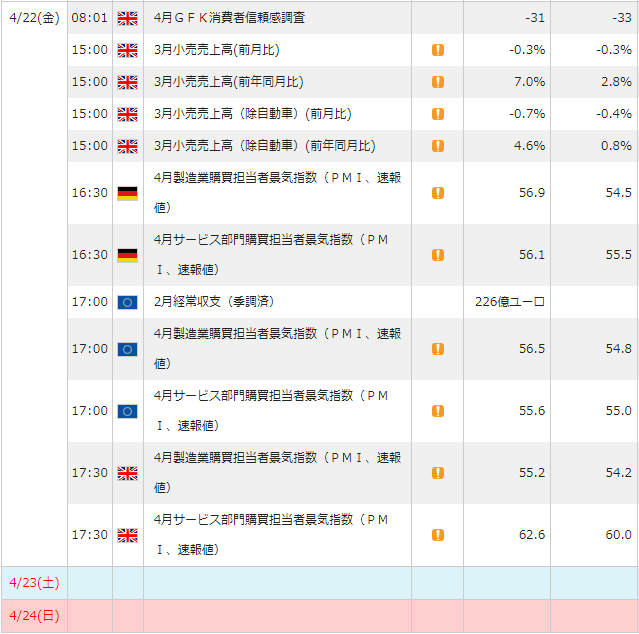Click EU flag in 2月経常収支 row
Image resolution: width=639 pixels, height=634 pixels.
point(128,302)
